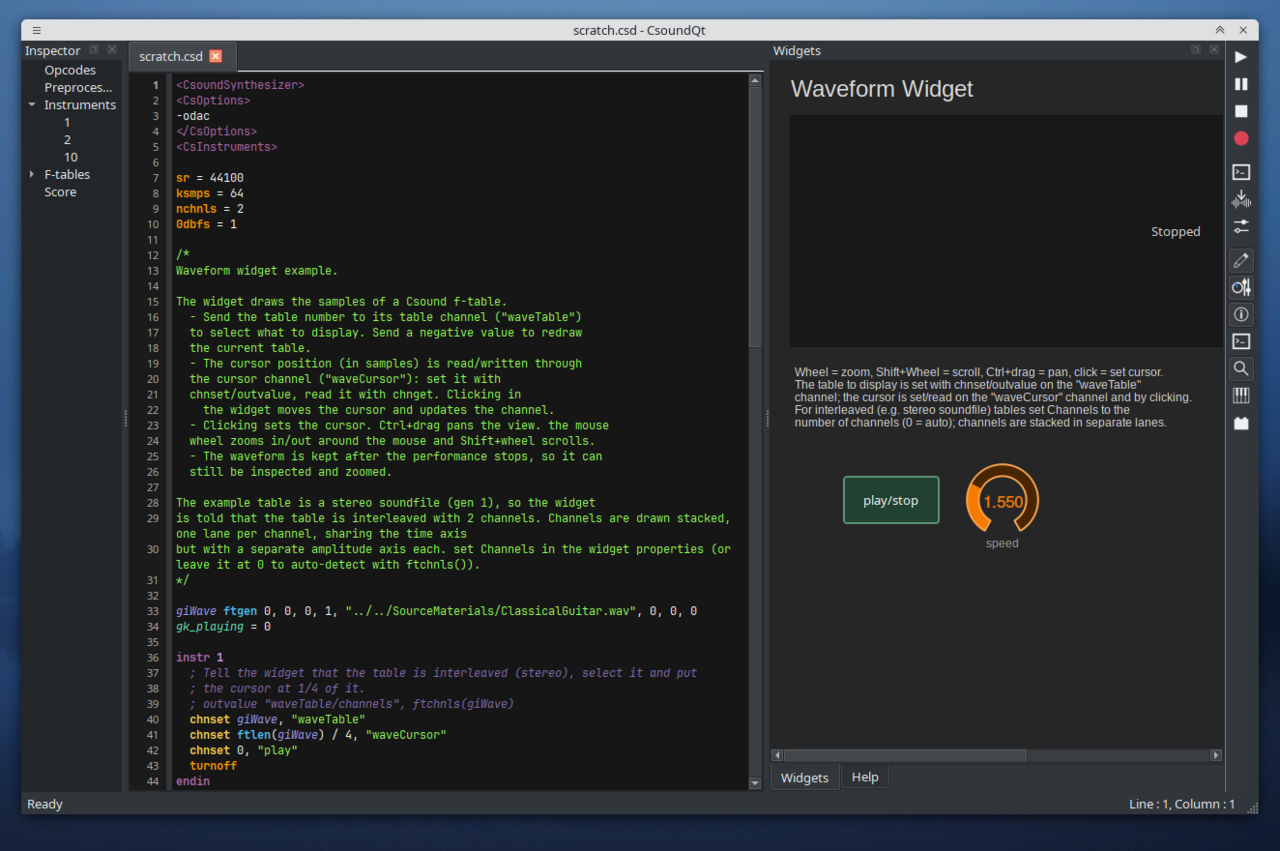The height and width of the screenshot is (851, 1280).
Task: Select instrument 10 in the Inspector
Action: coord(70,157)
